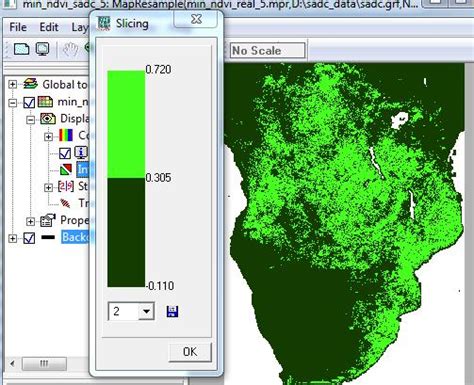
Task: Click the light green upper slice color
Action: point(126,124)
